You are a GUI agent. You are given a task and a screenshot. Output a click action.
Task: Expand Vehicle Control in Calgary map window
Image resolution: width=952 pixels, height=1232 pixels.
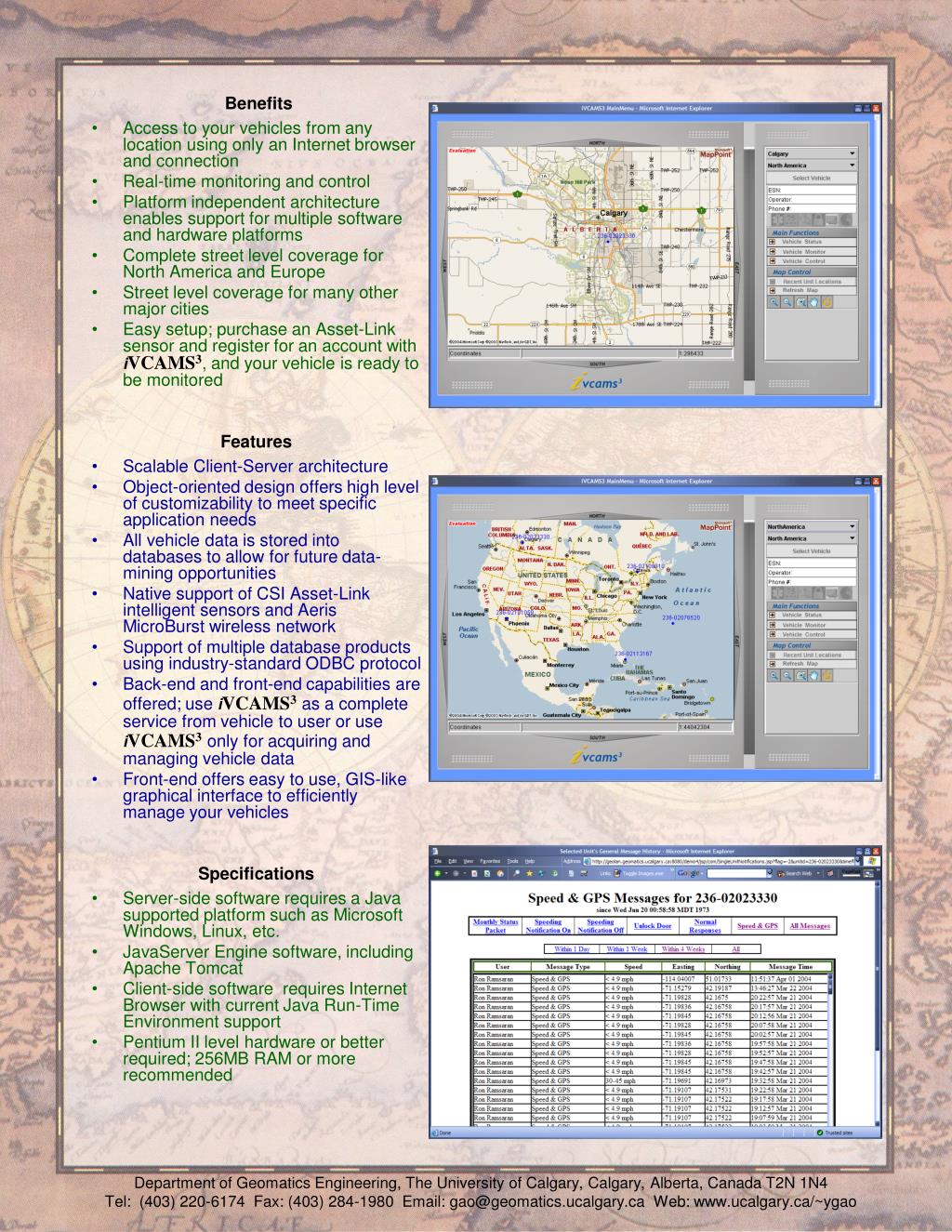point(812,261)
